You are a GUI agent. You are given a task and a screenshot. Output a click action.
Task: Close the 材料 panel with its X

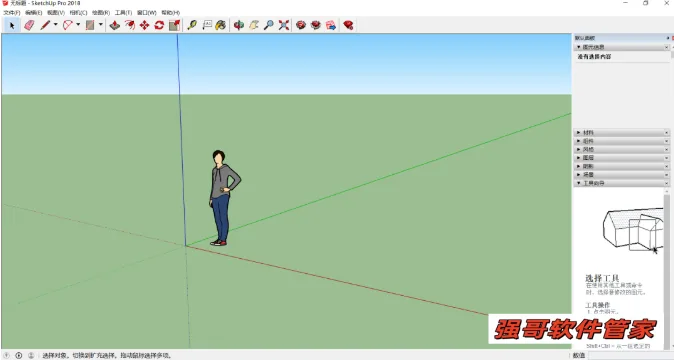click(x=667, y=133)
